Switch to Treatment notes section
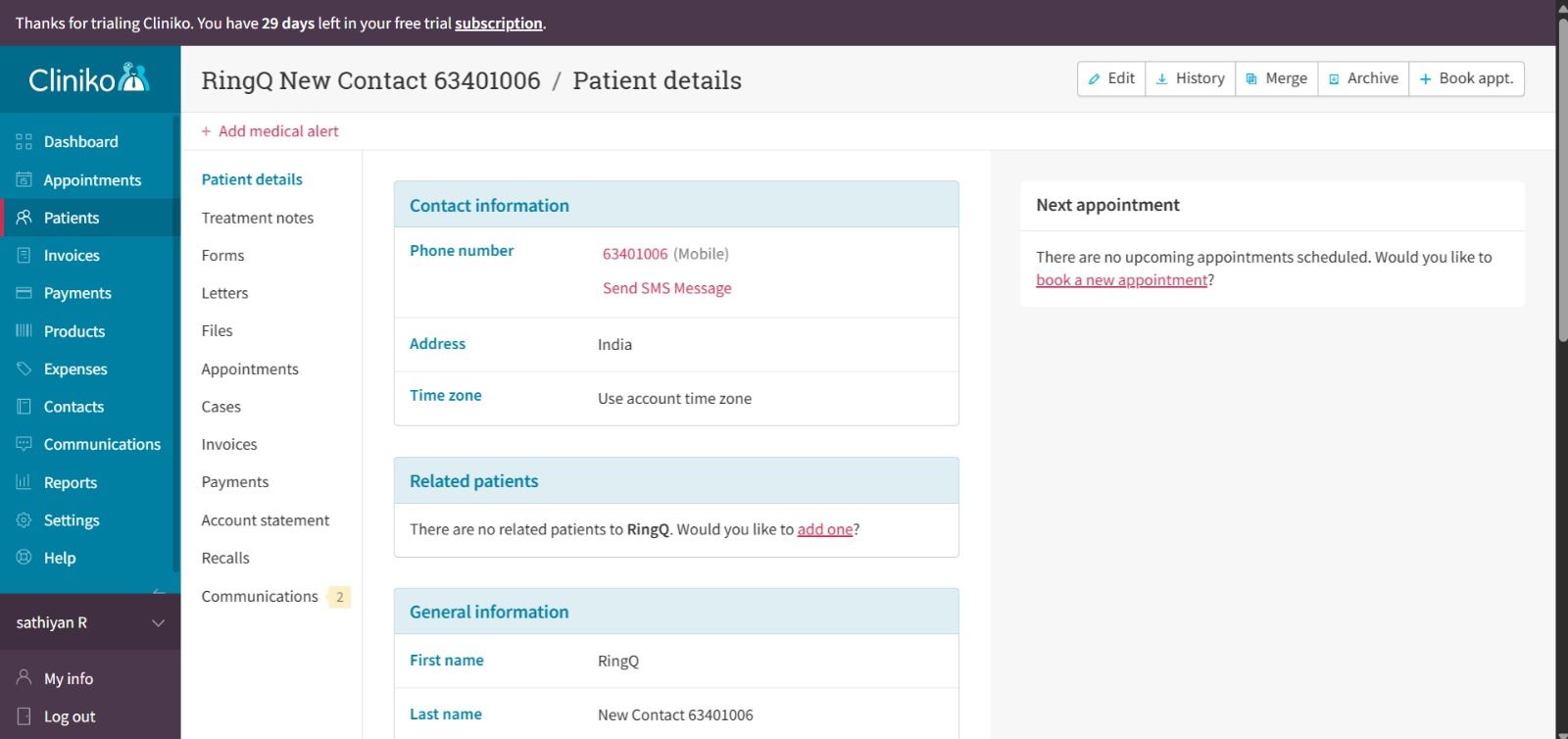This screenshot has width=1568, height=739. tap(258, 218)
